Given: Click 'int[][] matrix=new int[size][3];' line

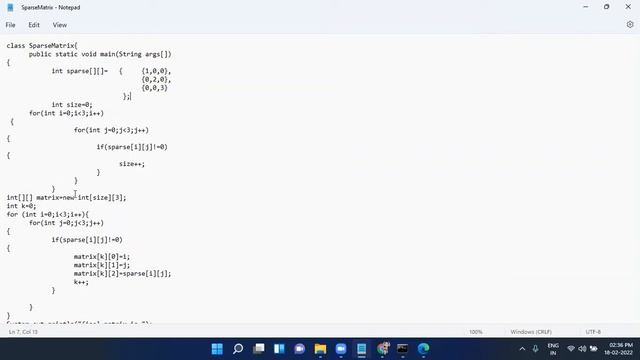Looking at the screenshot, I should (x=67, y=198).
